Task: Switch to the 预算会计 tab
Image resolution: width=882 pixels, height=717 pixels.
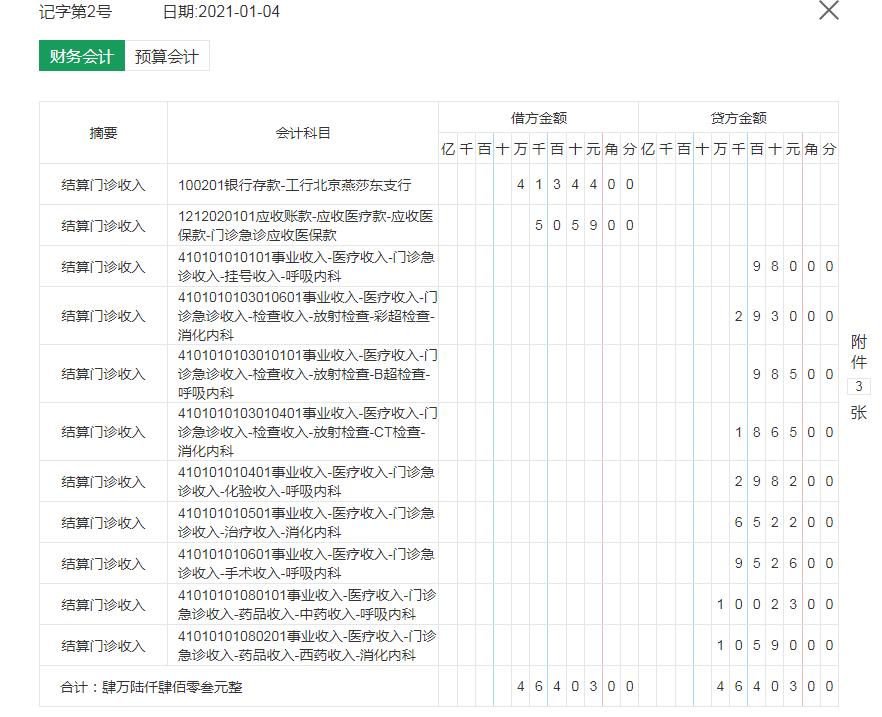Action: (166, 55)
